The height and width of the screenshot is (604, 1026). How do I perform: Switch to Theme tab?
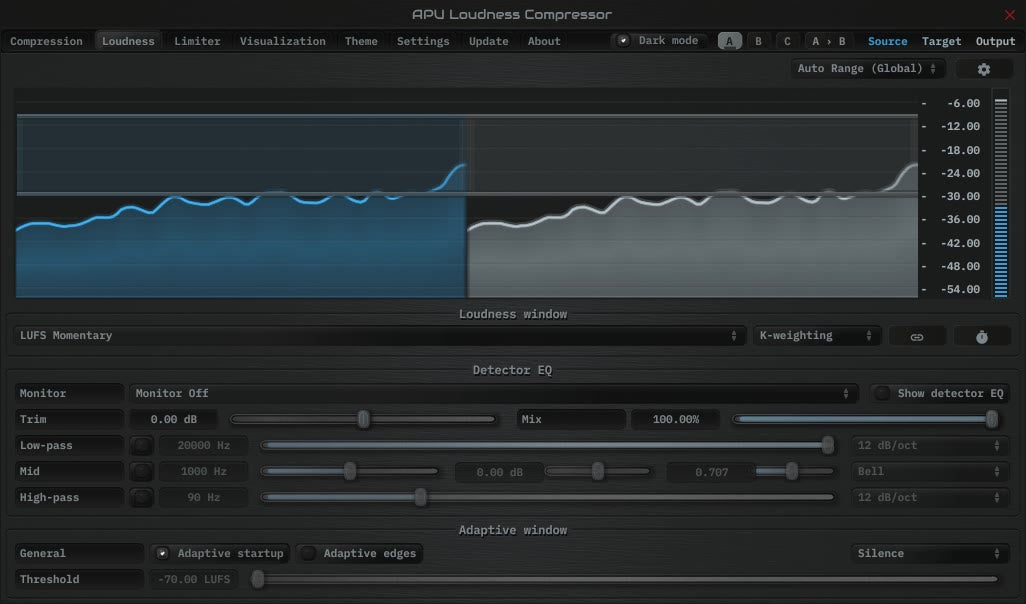(x=361, y=41)
